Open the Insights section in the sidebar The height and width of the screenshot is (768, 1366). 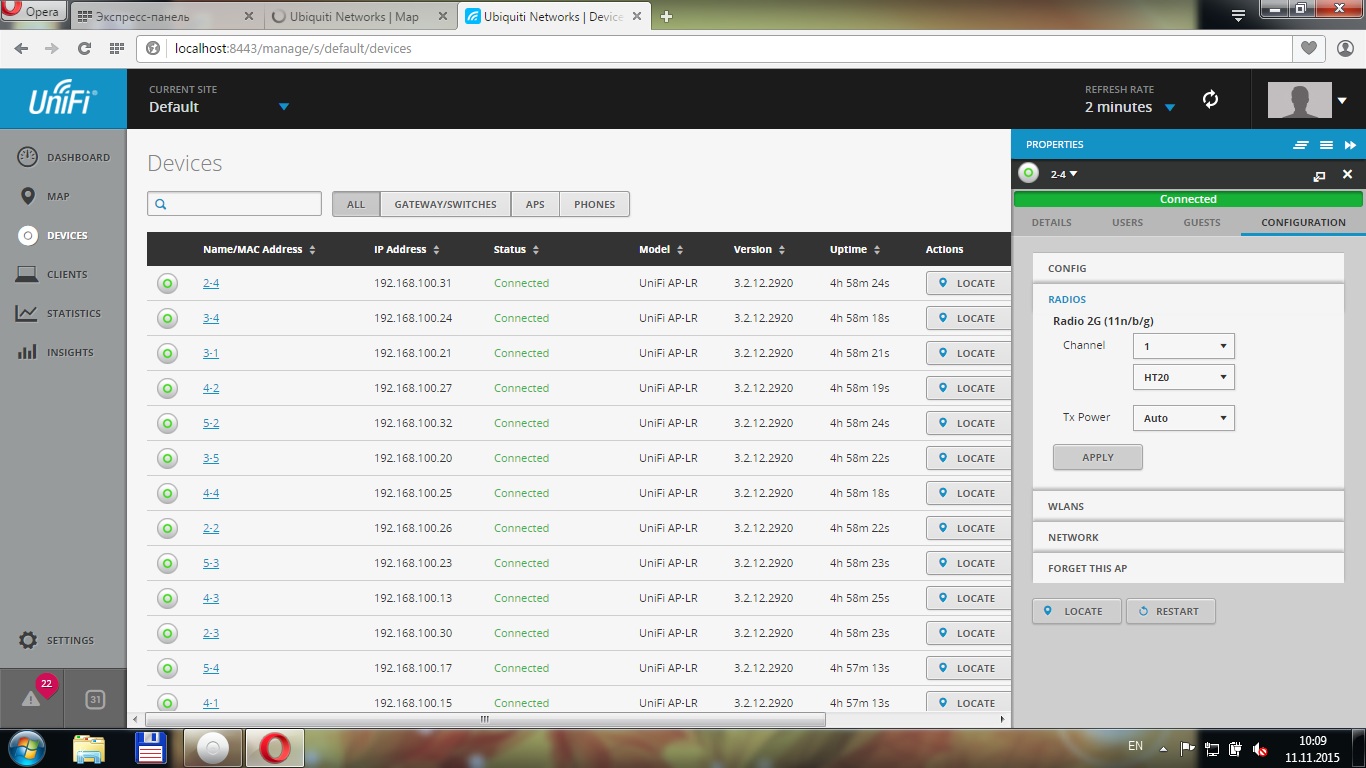[x=55, y=352]
